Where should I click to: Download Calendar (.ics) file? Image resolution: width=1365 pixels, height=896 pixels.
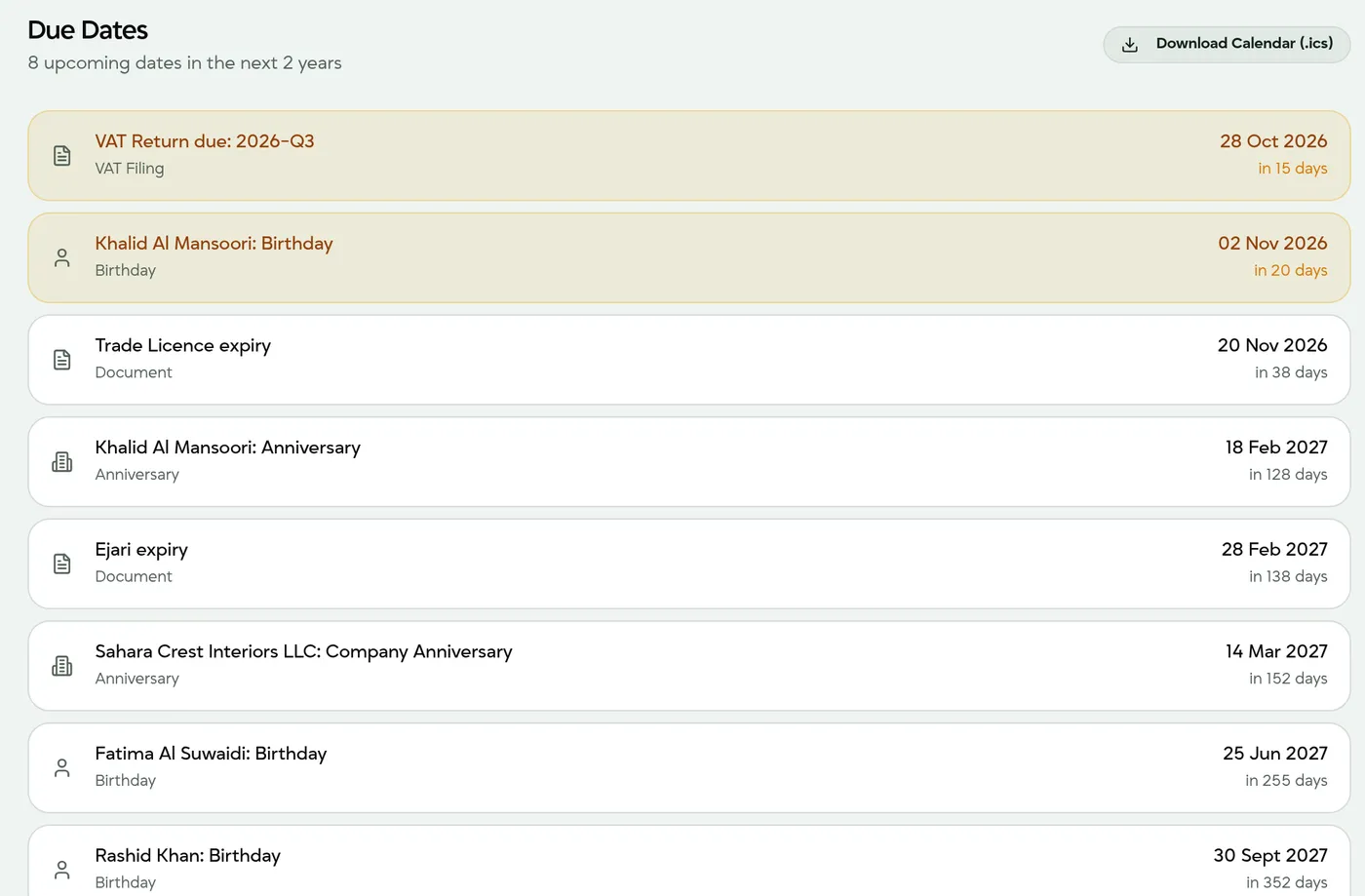click(x=1227, y=44)
